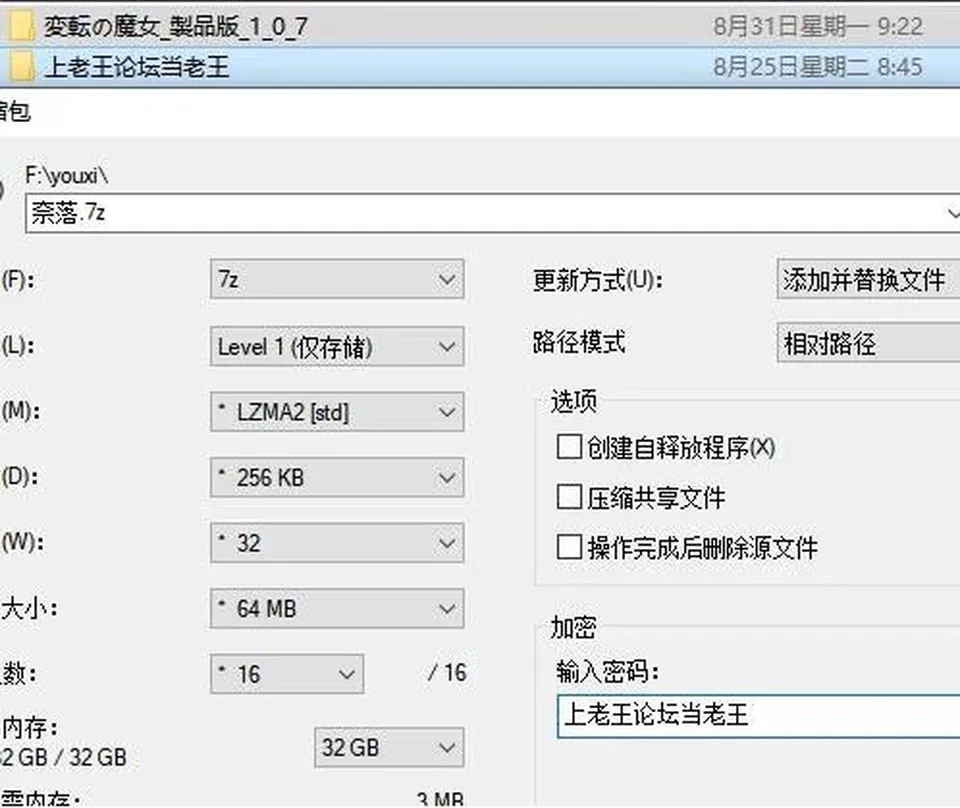Open the compression level dropdown Level 1
Screen dimensions: 960x808
[337, 346]
